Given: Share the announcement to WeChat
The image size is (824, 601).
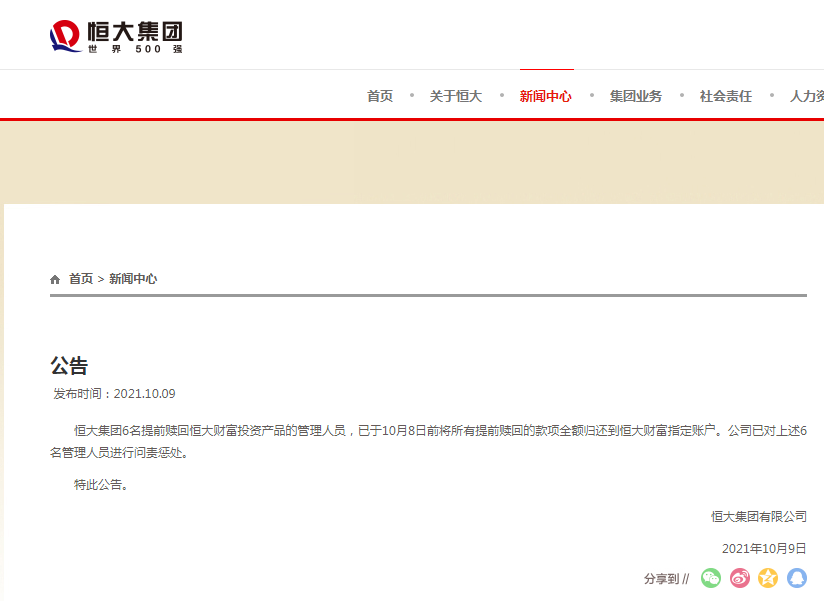Looking at the screenshot, I should 711,578.
